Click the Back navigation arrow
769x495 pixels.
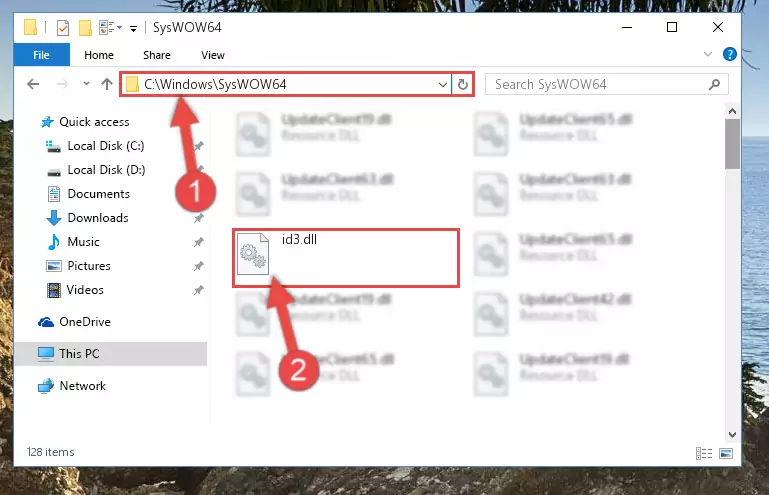pos(33,84)
